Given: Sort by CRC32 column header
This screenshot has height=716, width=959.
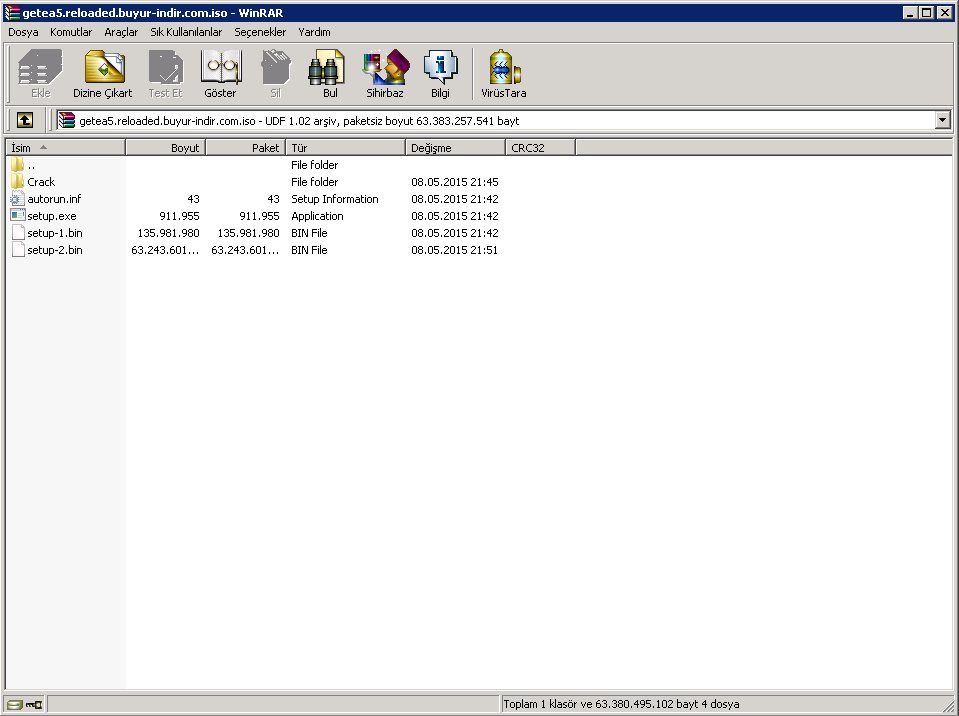Looking at the screenshot, I should click(541, 147).
